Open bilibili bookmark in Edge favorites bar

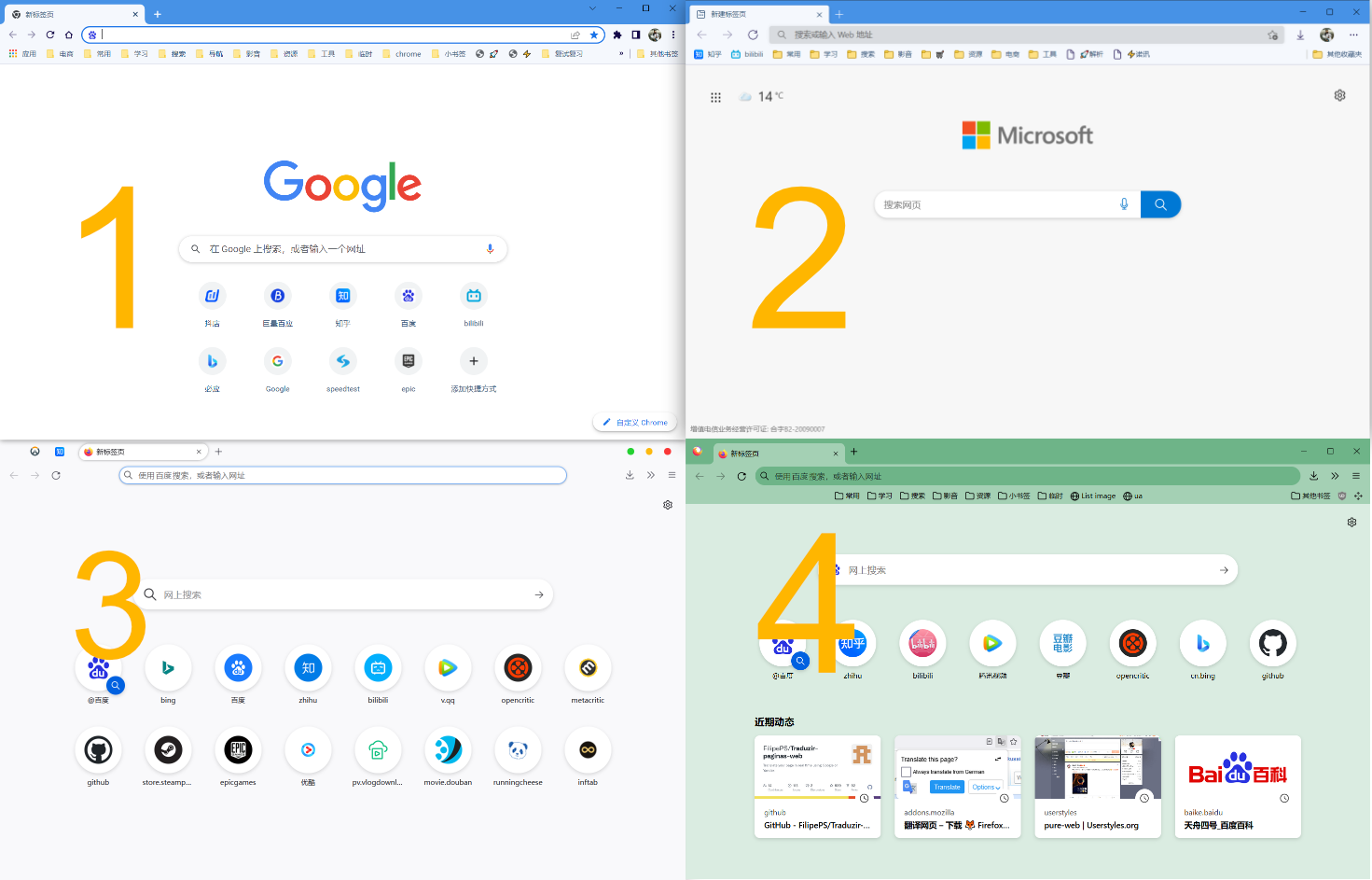[747, 54]
